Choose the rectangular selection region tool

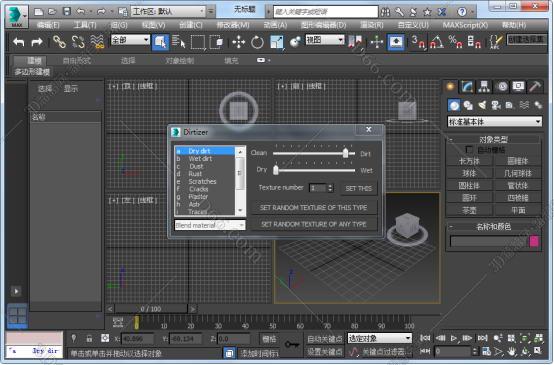[198, 42]
